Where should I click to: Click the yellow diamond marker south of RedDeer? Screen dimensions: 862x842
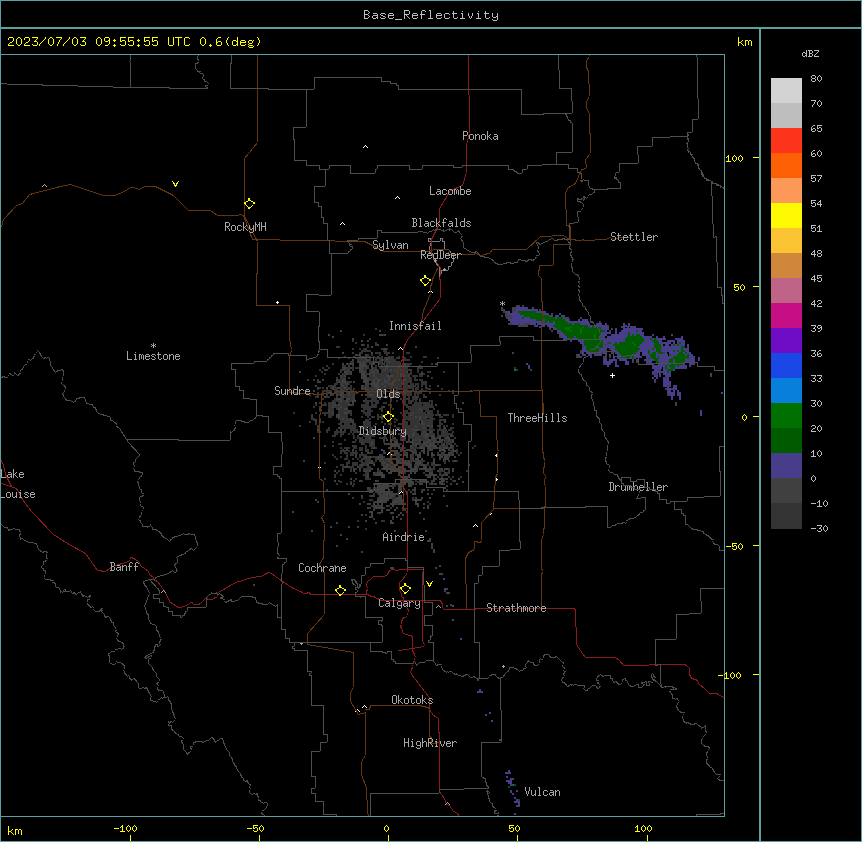(x=426, y=281)
